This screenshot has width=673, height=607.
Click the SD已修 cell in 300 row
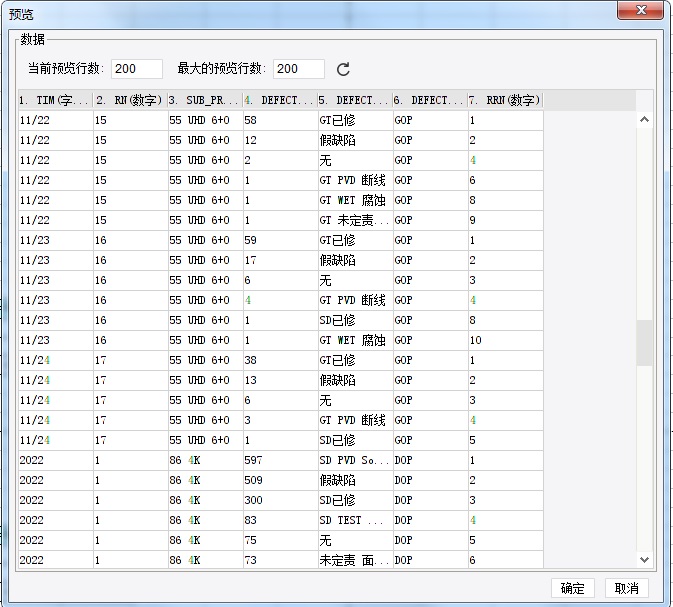355,500
